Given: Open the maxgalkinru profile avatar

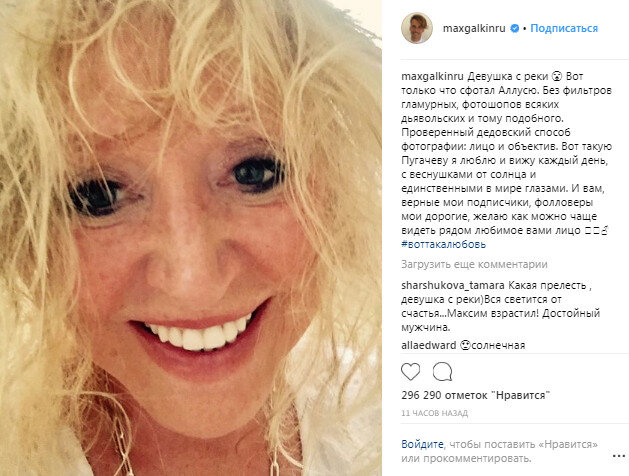Looking at the screenshot, I should 417,28.
